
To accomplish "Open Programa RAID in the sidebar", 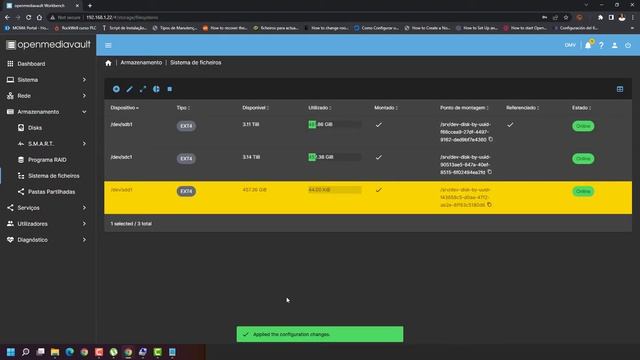I will [x=48, y=160].
